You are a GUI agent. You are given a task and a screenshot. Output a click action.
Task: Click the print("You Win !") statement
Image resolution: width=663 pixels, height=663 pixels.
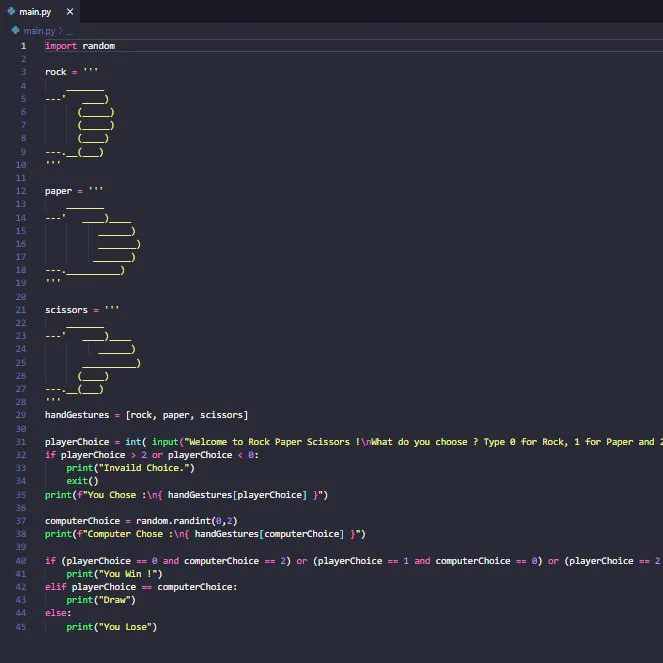[114, 574]
